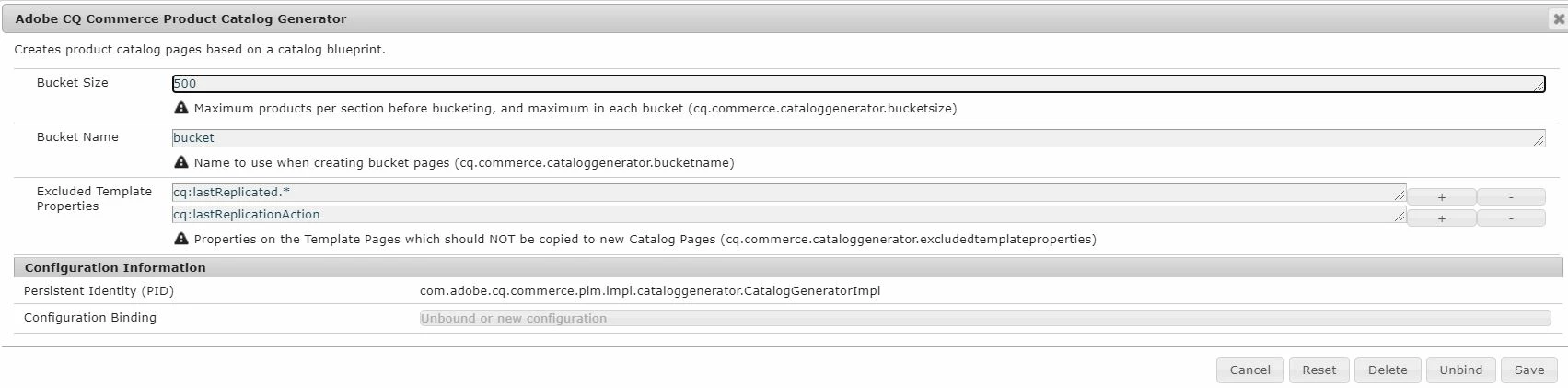Image resolution: width=1568 pixels, height=388 pixels.
Task: Click the Bucket Name label
Action: pyautogui.click(x=77, y=137)
